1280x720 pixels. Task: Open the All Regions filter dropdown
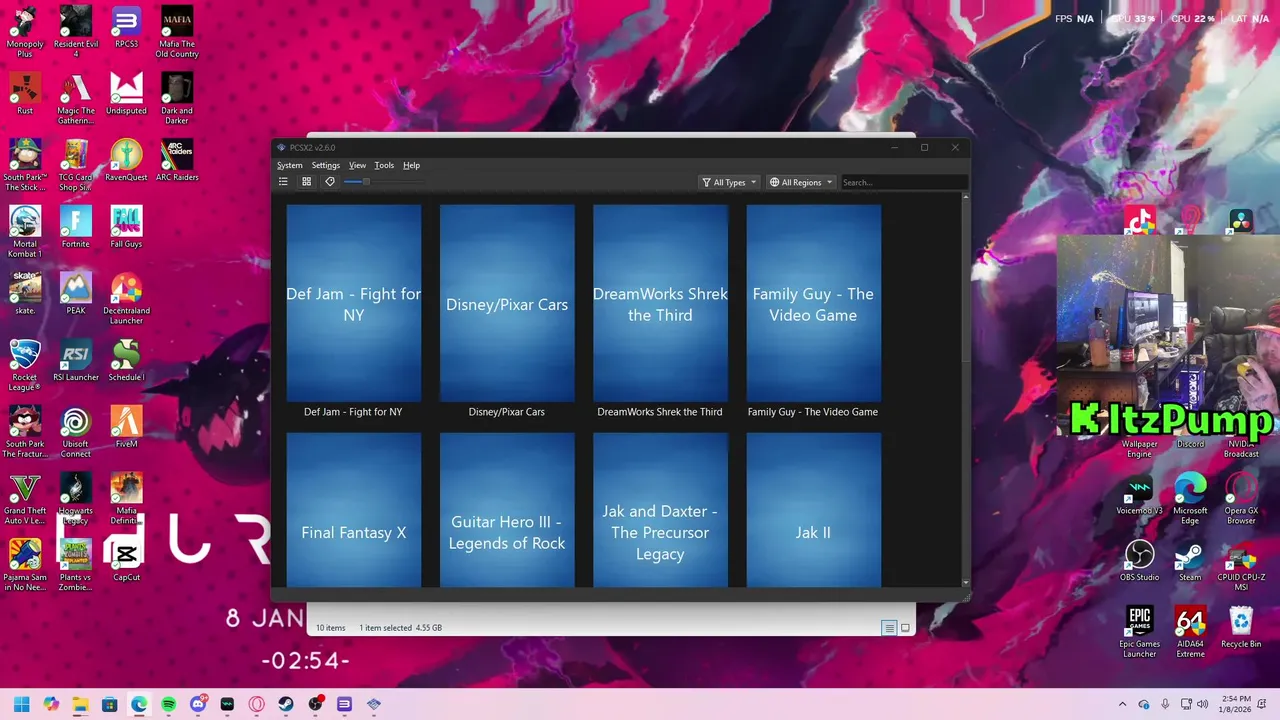point(801,182)
